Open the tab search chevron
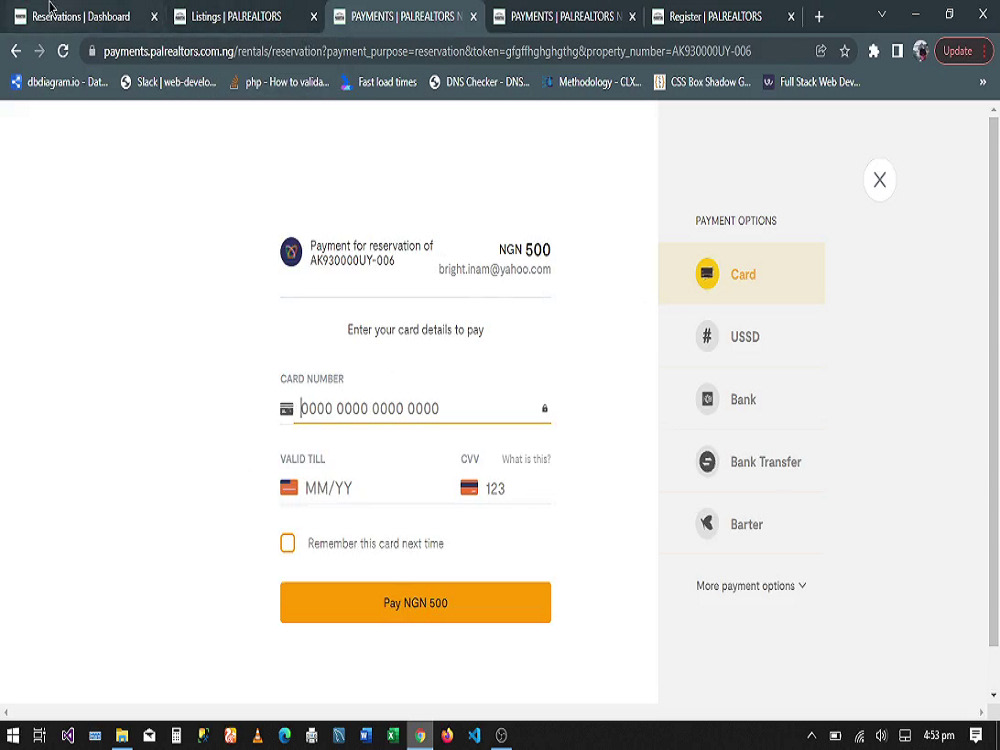This screenshot has height=750, width=1000. [x=881, y=14]
